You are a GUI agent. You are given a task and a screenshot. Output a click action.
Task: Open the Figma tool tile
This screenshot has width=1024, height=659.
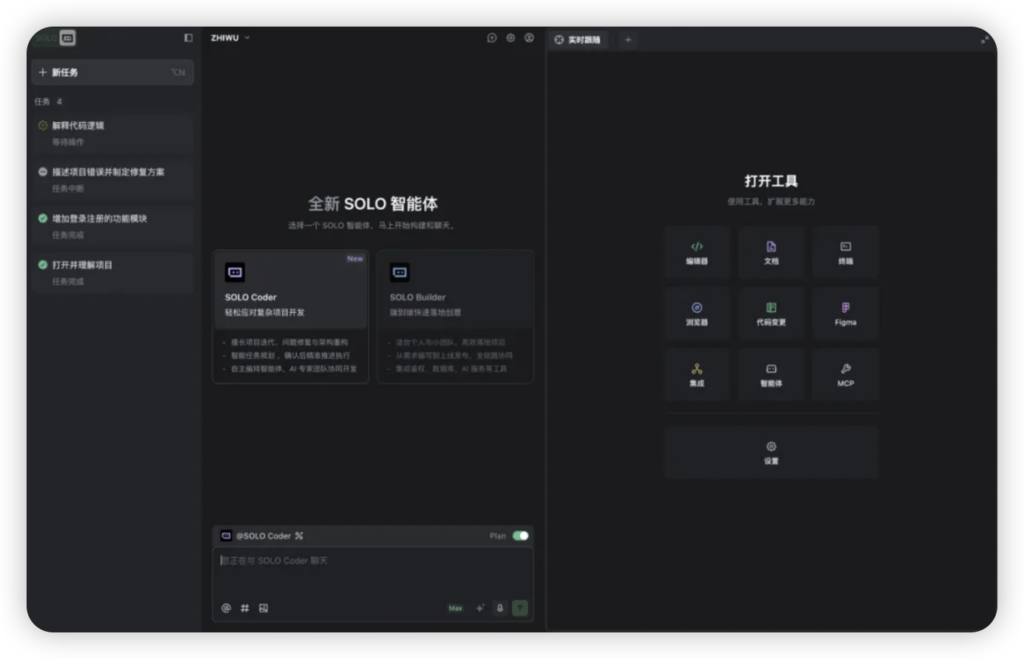[845, 313]
